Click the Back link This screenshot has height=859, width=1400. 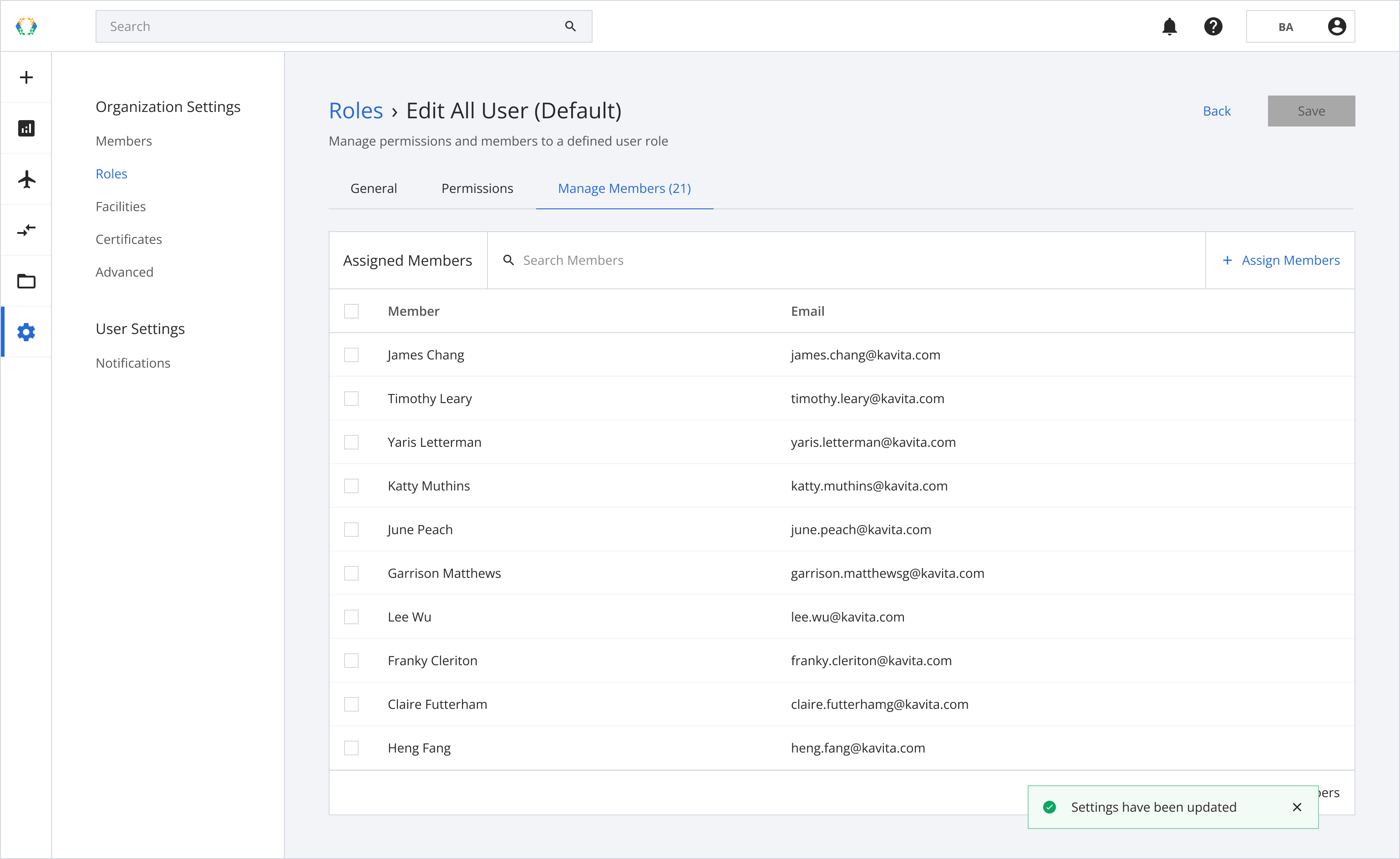[1217, 111]
